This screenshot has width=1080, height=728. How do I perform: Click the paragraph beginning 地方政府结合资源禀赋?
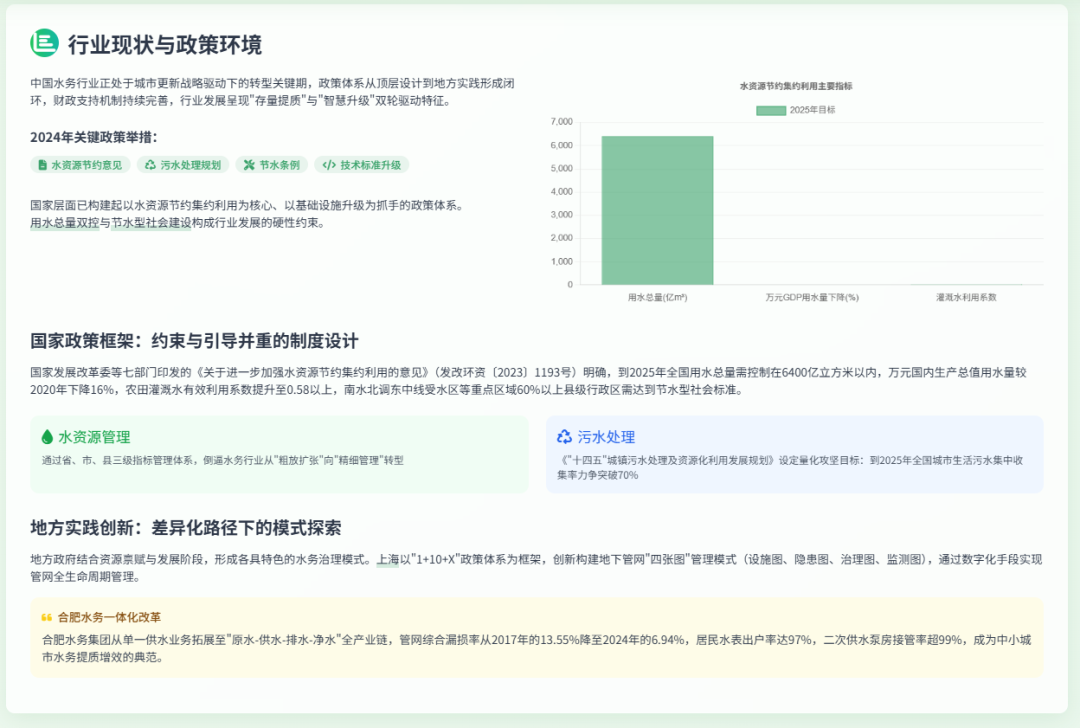click(x=536, y=568)
